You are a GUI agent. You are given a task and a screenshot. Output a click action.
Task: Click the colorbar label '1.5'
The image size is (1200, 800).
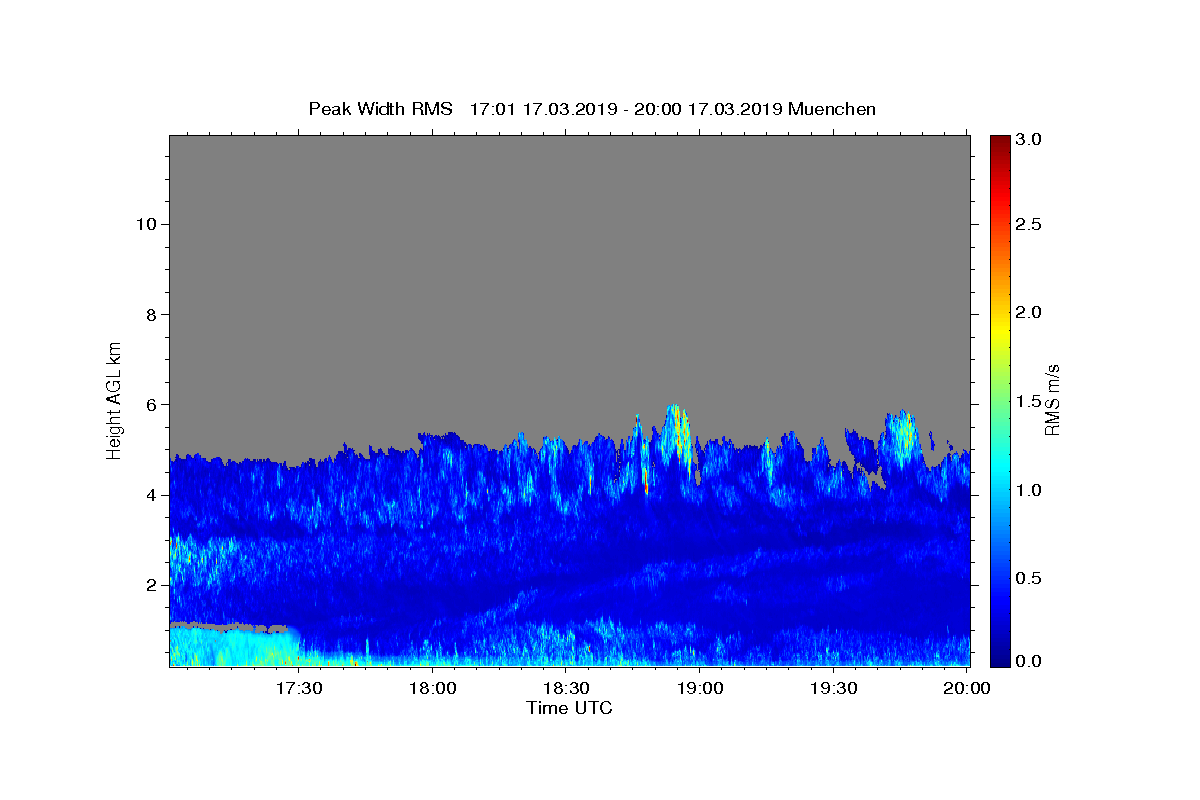1029,401
